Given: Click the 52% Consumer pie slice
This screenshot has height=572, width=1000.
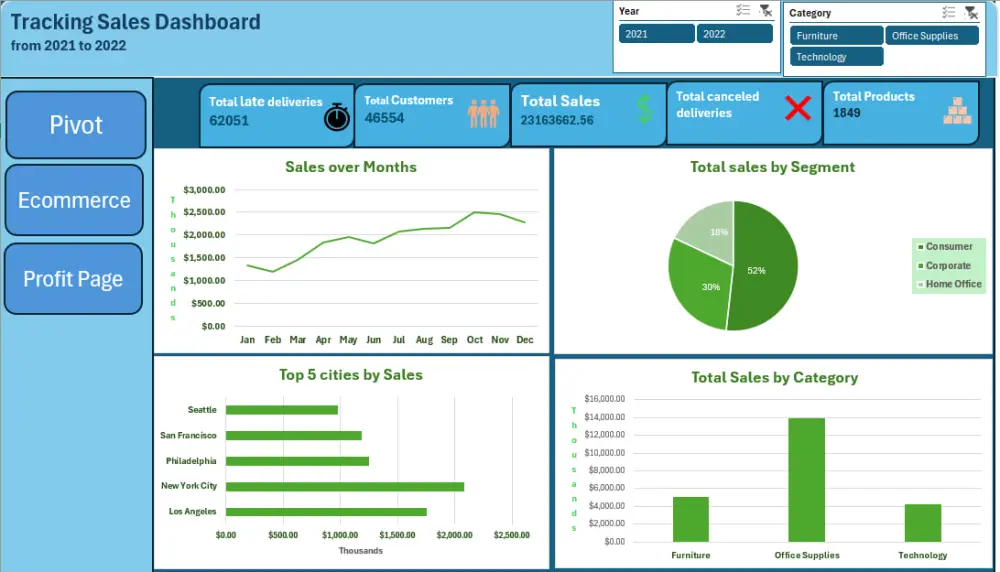Looking at the screenshot, I should point(765,268).
